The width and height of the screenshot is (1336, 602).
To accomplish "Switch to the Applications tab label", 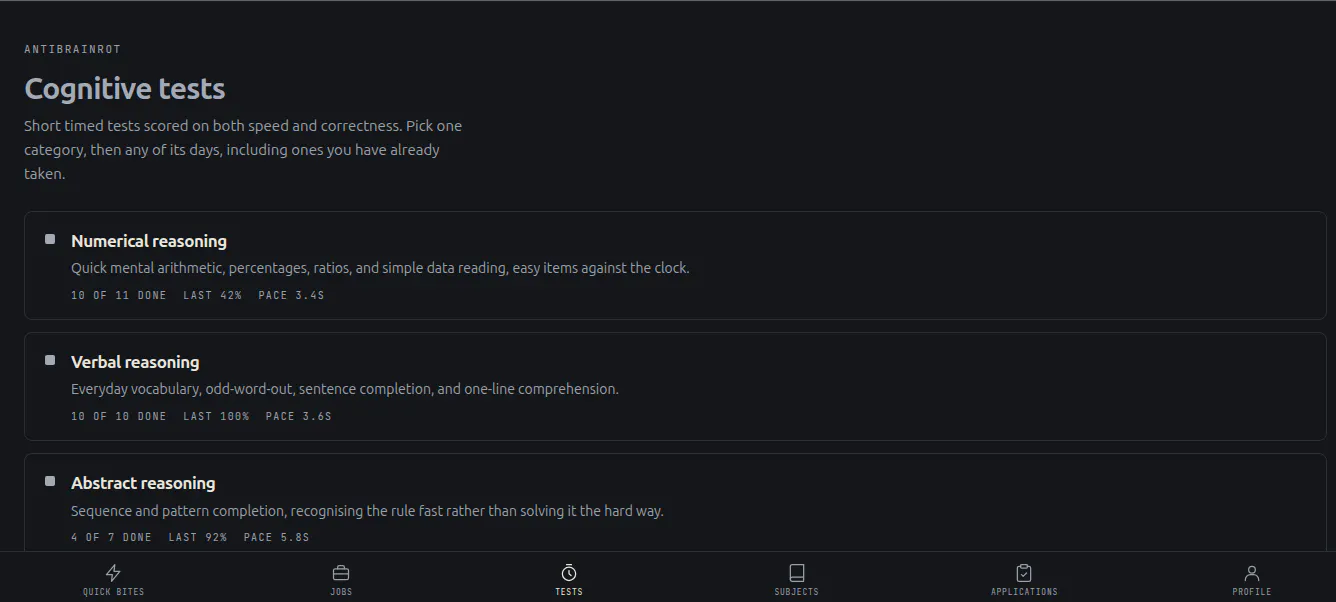I will tap(1024, 592).
